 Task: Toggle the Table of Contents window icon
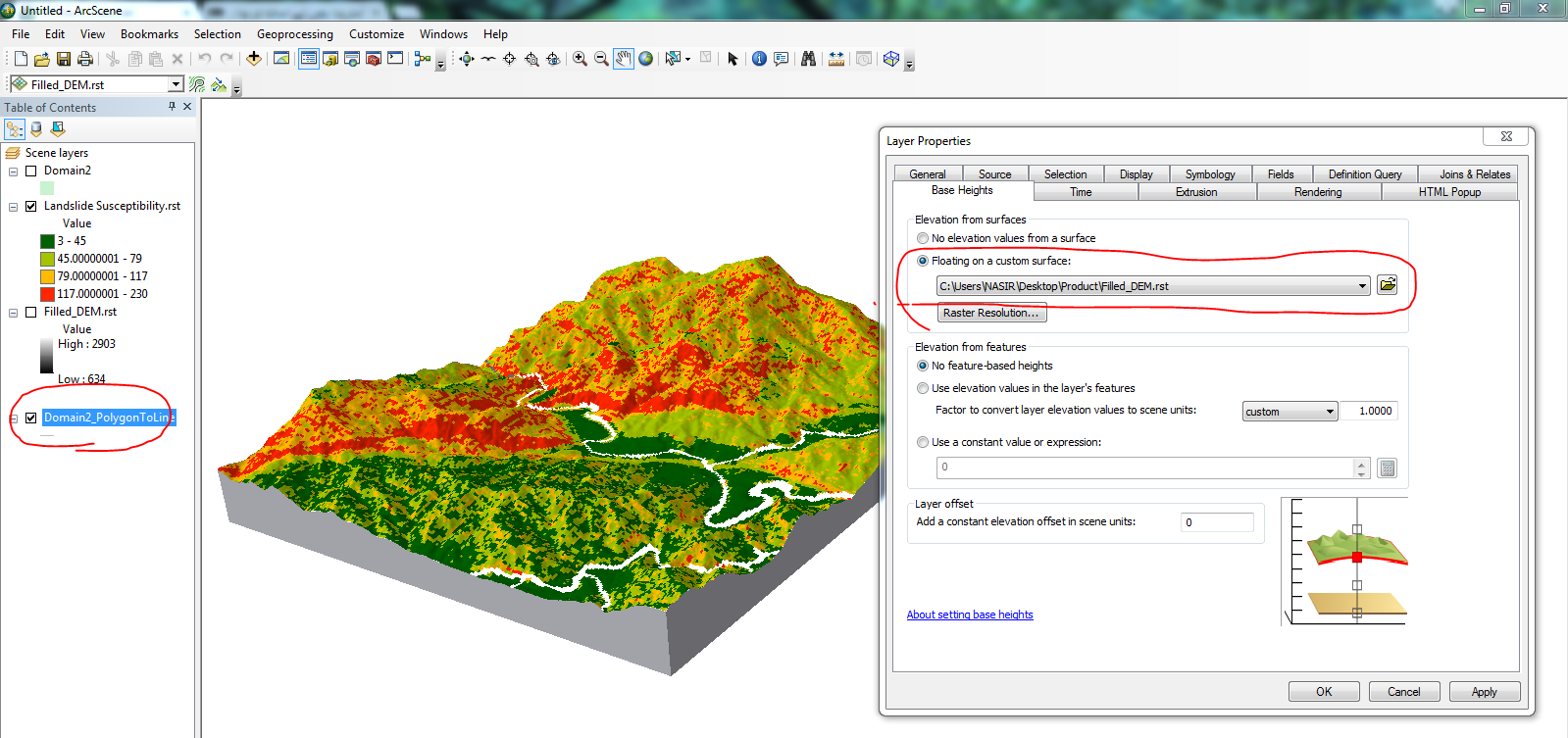tap(309, 59)
